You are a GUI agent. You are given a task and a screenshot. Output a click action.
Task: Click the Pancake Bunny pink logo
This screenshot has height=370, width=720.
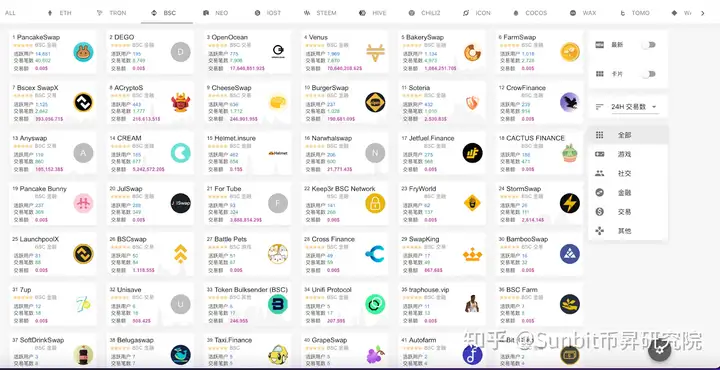[83, 203]
